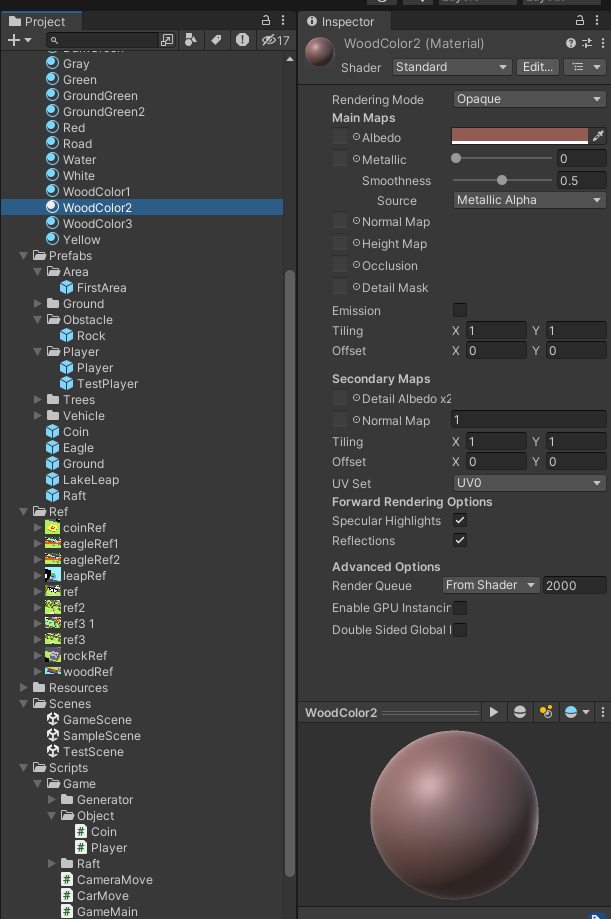Open the material presets slider icon
Image resolution: width=611 pixels, height=919 pixels.
[587, 43]
